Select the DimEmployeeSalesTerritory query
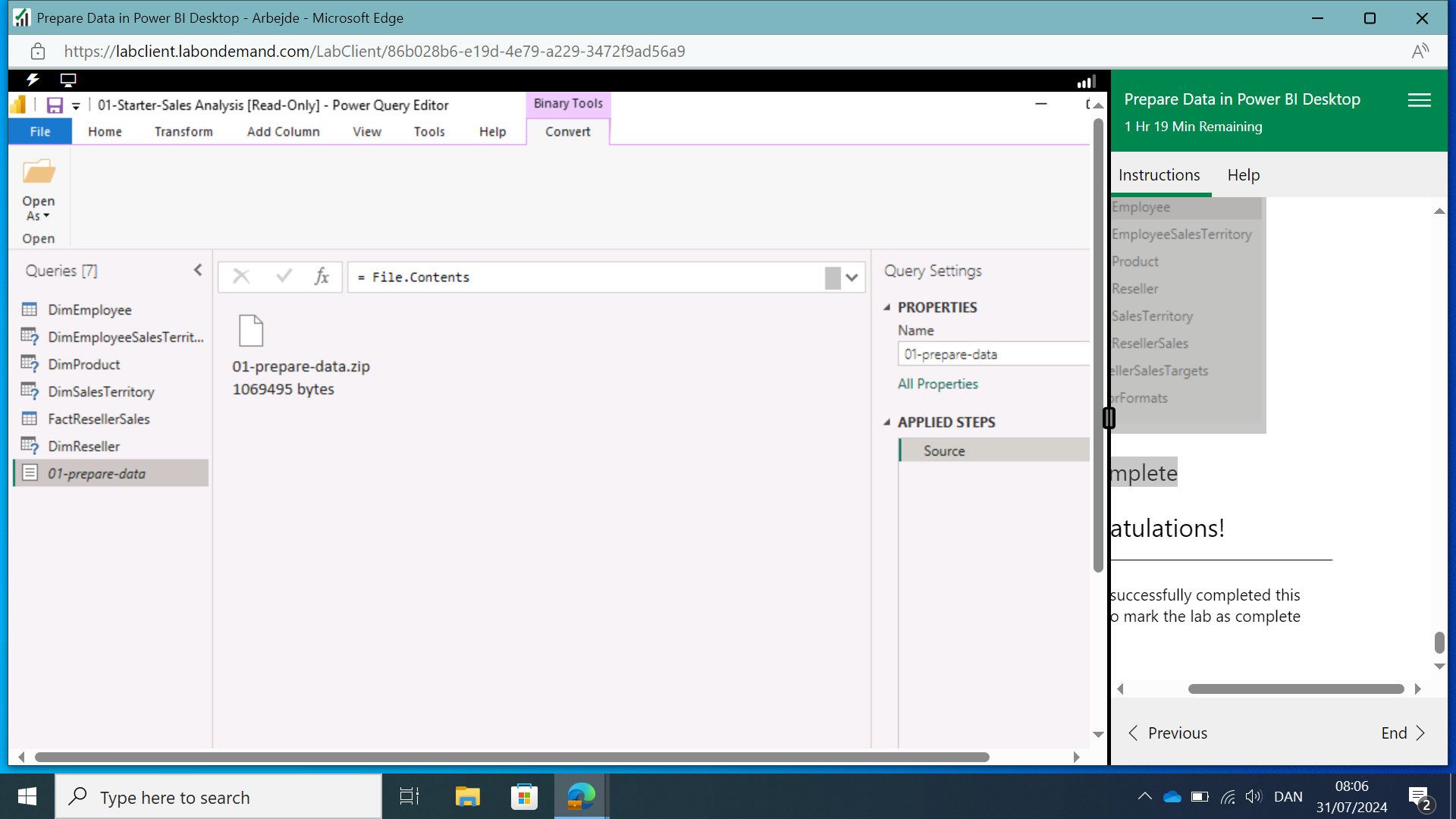The width and height of the screenshot is (1456, 819). click(111, 337)
